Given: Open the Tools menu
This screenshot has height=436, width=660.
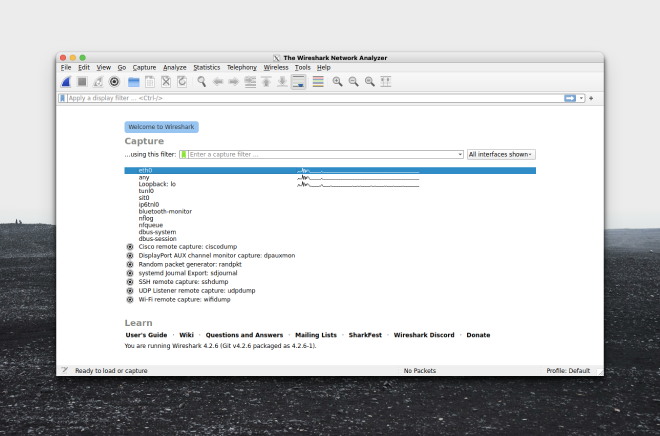Looking at the screenshot, I should (303, 67).
